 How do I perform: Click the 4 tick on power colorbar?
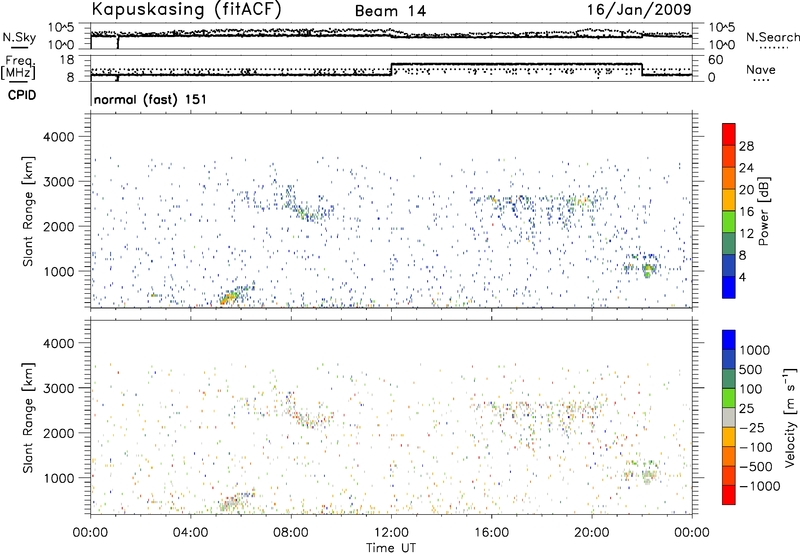tap(742, 277)
